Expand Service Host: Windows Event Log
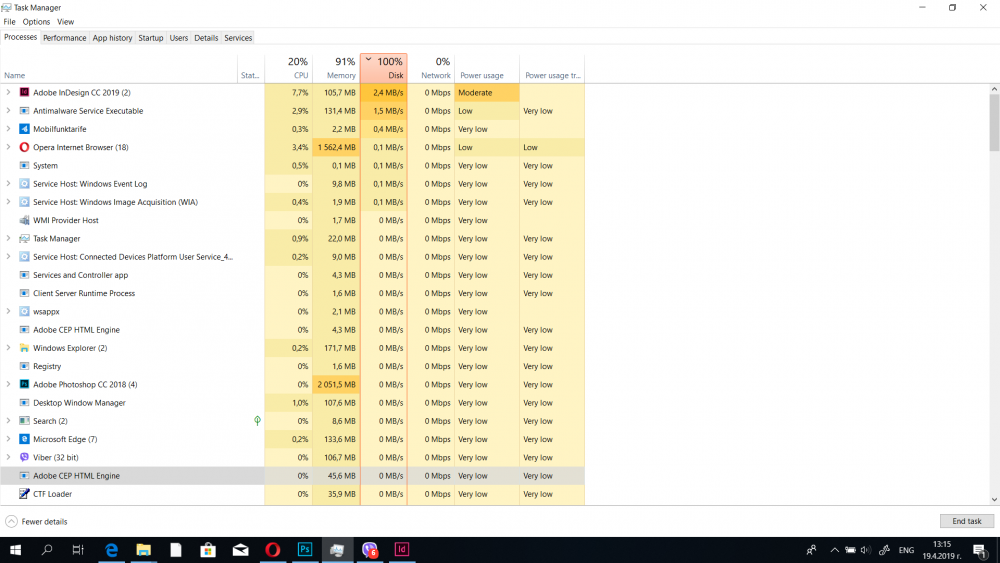This screenshot has height=563, width=1000. [x=8, y=184]
